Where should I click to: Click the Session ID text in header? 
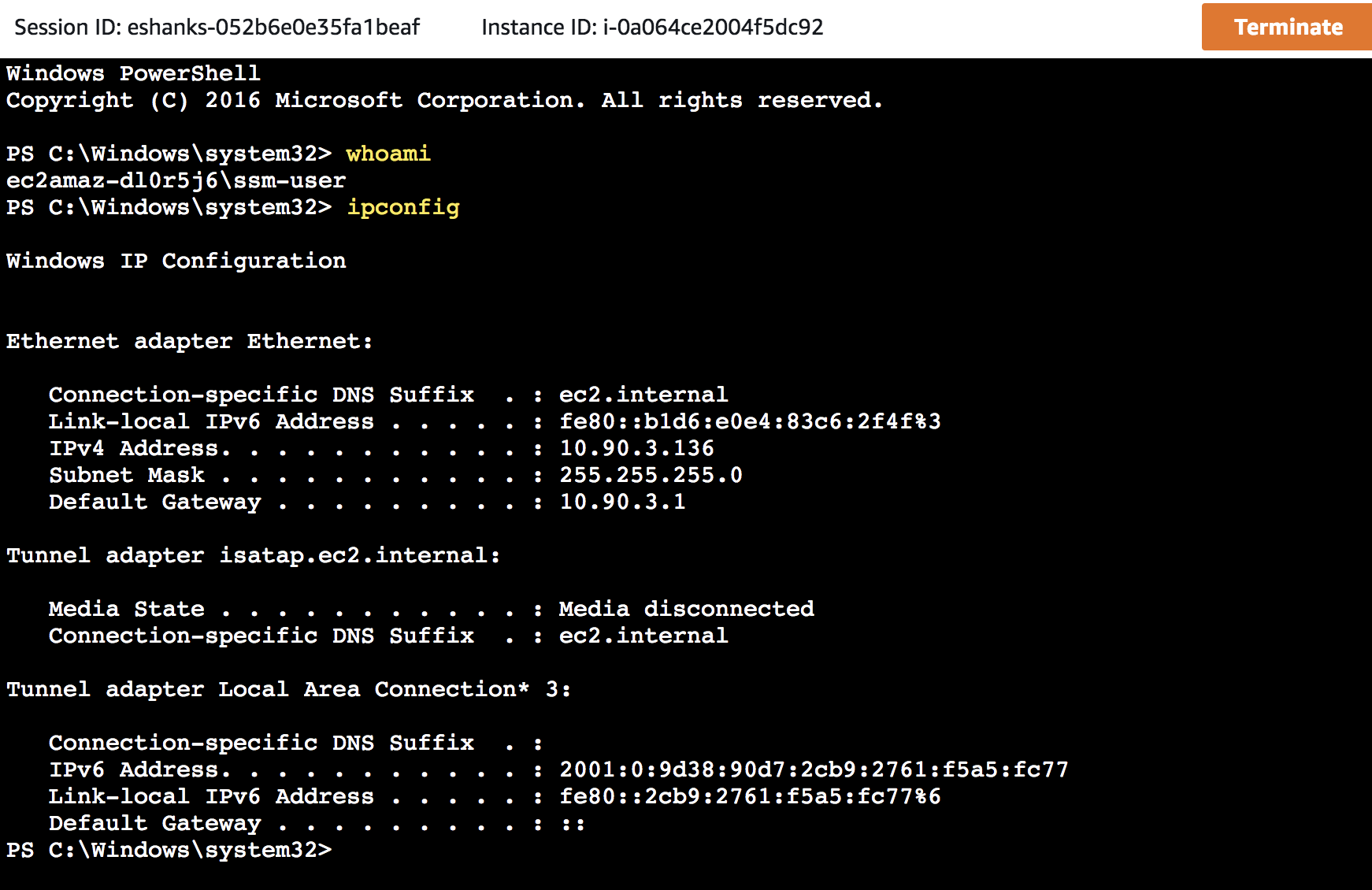click(217, 28)
